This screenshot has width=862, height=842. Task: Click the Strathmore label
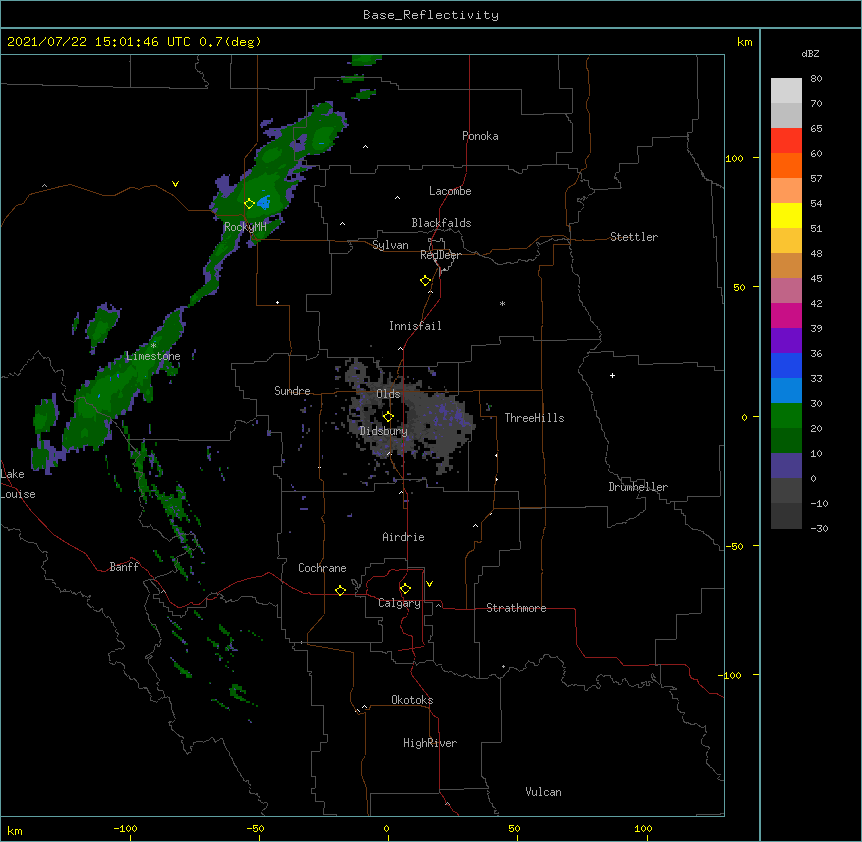tap(516, 608)
